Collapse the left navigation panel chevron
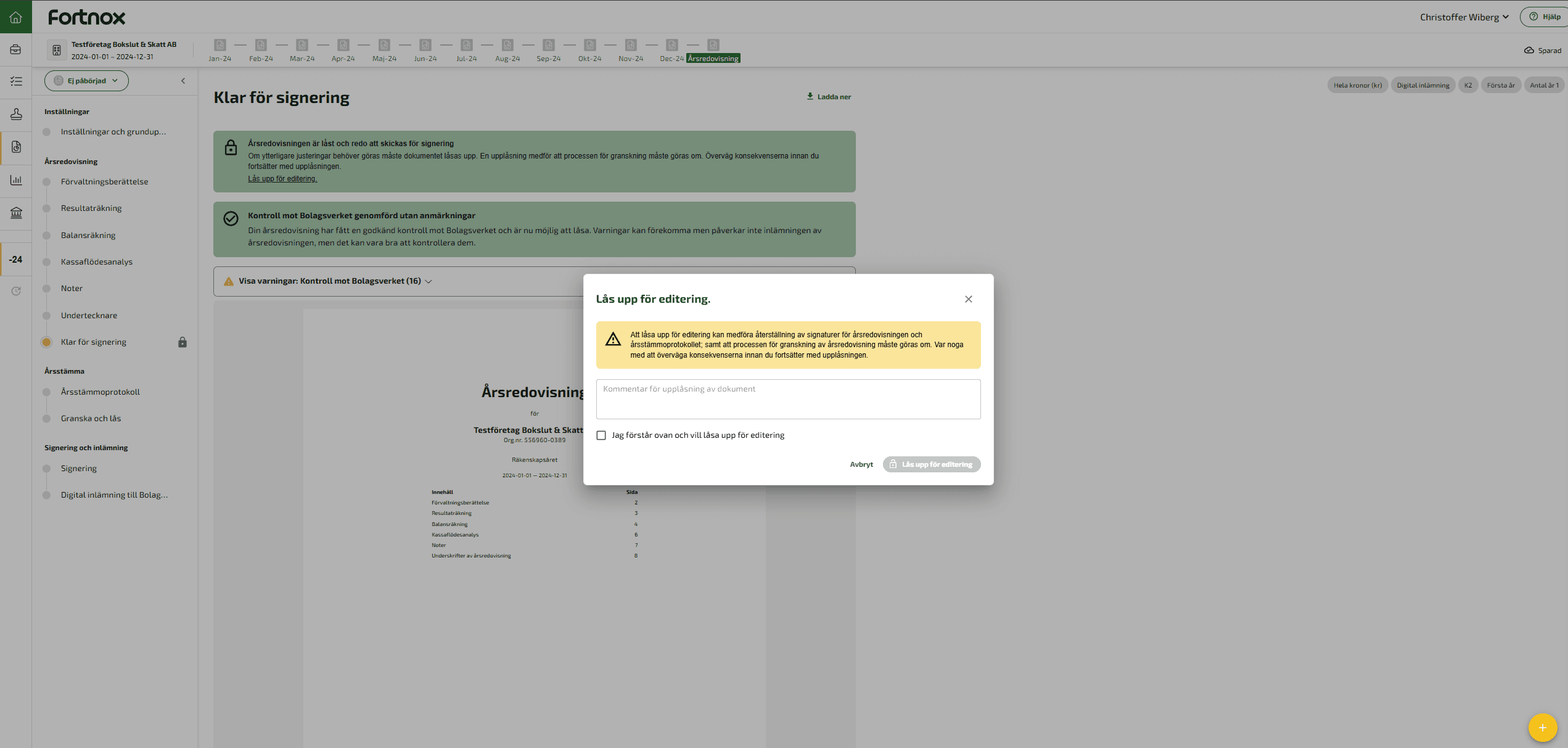 click(x=183, y=81)
